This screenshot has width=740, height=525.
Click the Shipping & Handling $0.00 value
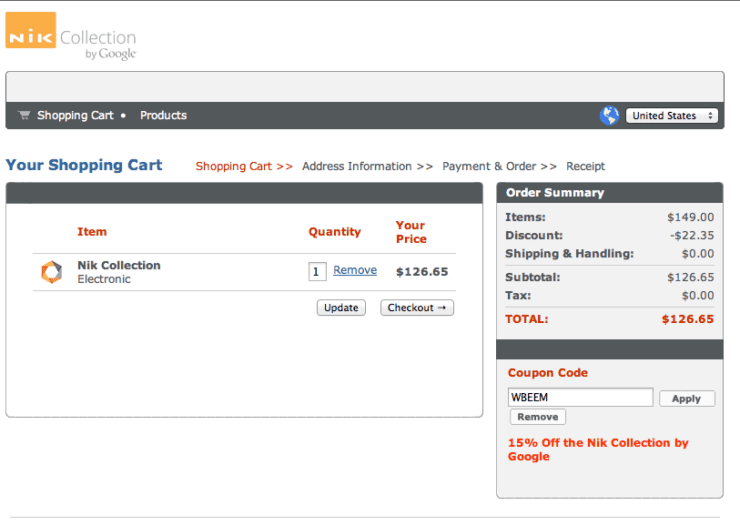point(698,254)
